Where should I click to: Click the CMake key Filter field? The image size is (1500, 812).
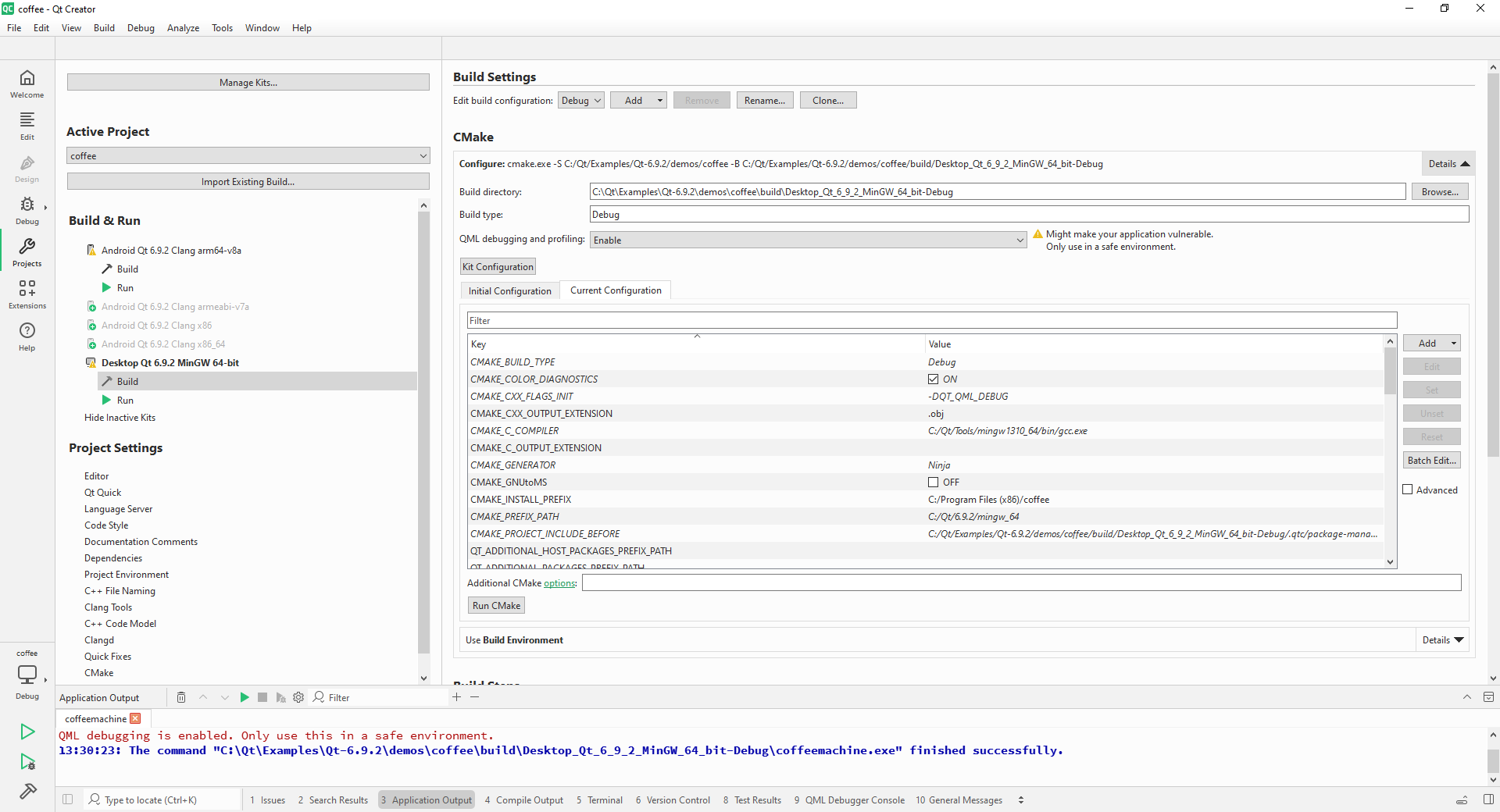click(x=931, y=321)
